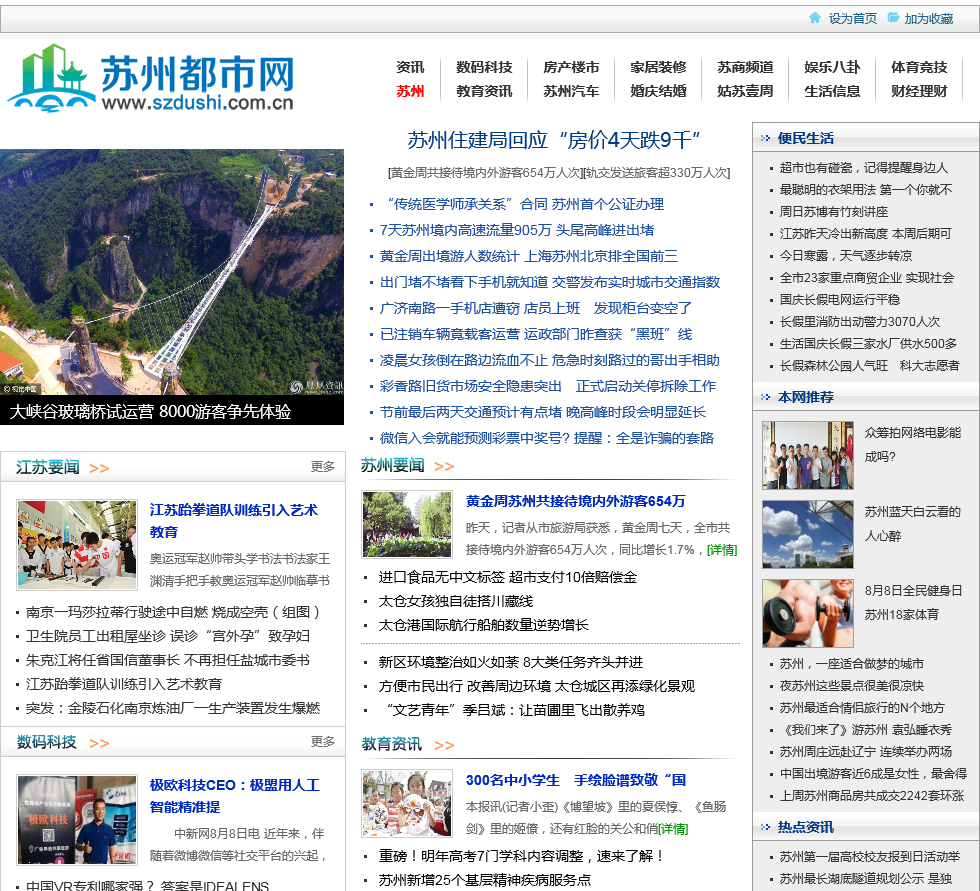Screen dimensions: 980x891
Task: Open 苏州，一座适合做梦的城市 link
Action: [851, 664]
